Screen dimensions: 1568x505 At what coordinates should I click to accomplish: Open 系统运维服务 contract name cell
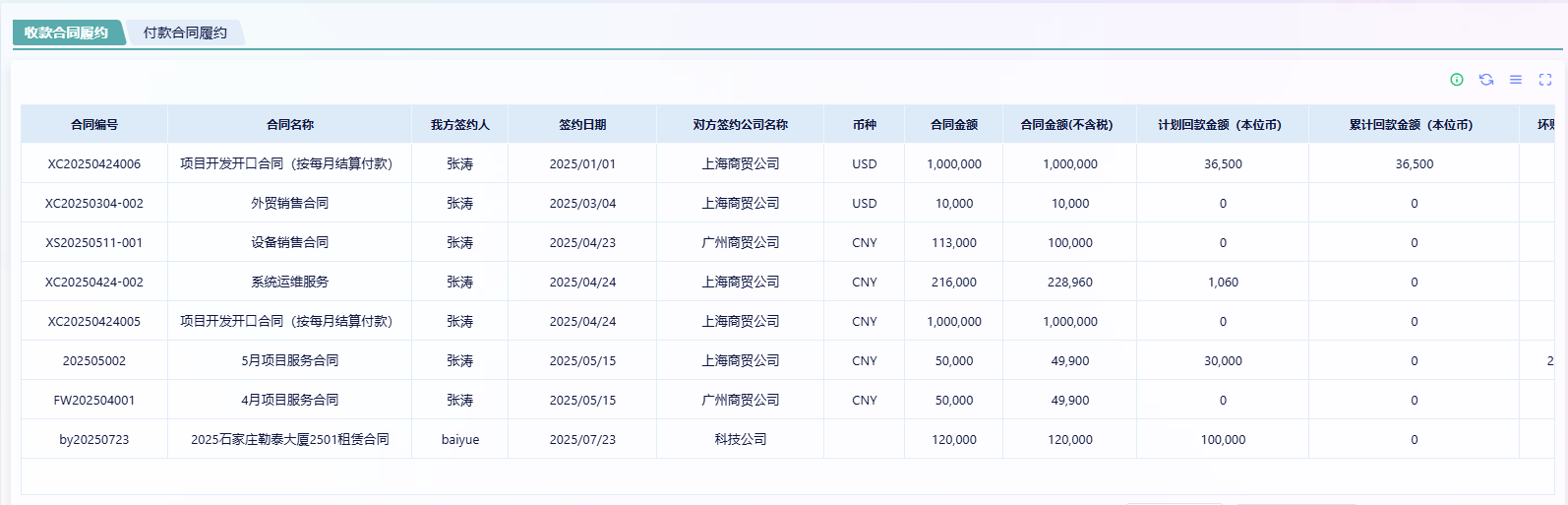290,283
